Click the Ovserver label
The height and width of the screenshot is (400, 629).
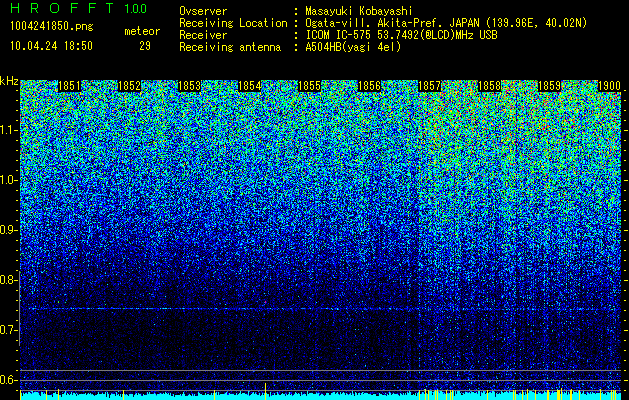click(203, 11)
